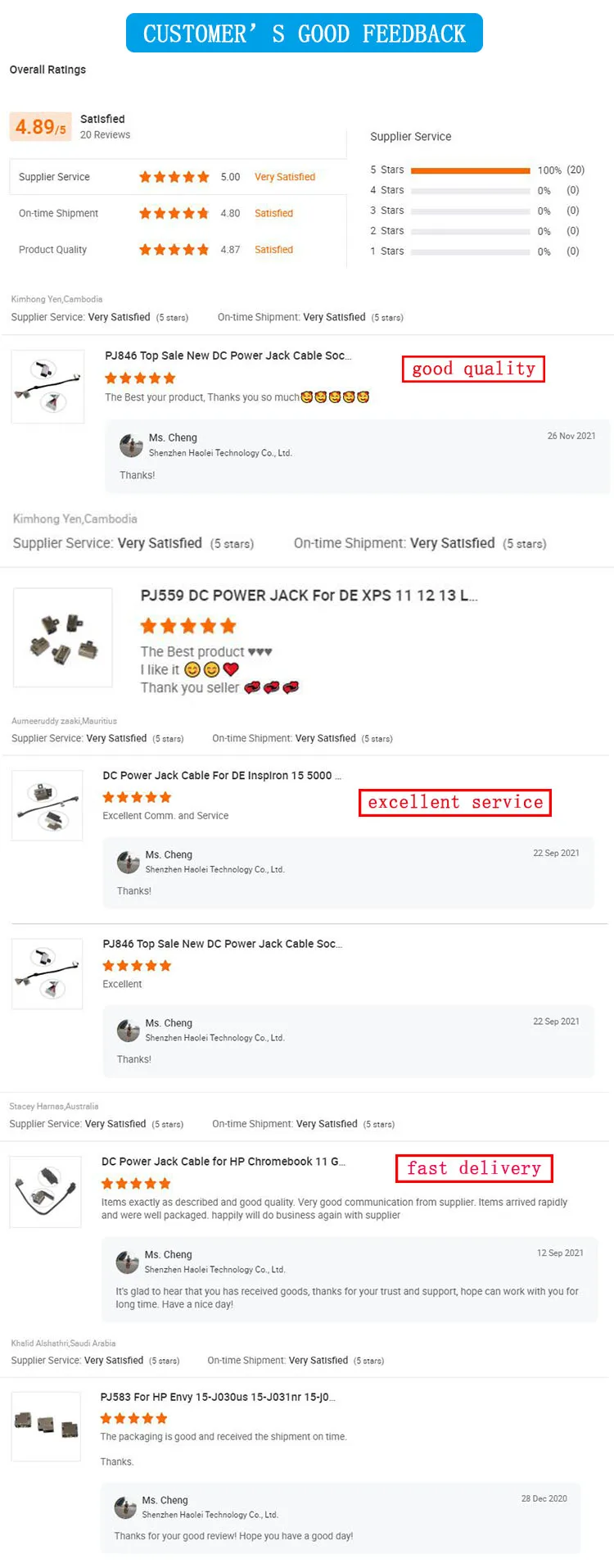The width and height of the screenshot is (614, 1568).
Task: Click the excellent service annotation box
Action: click(x=455, y=802)
